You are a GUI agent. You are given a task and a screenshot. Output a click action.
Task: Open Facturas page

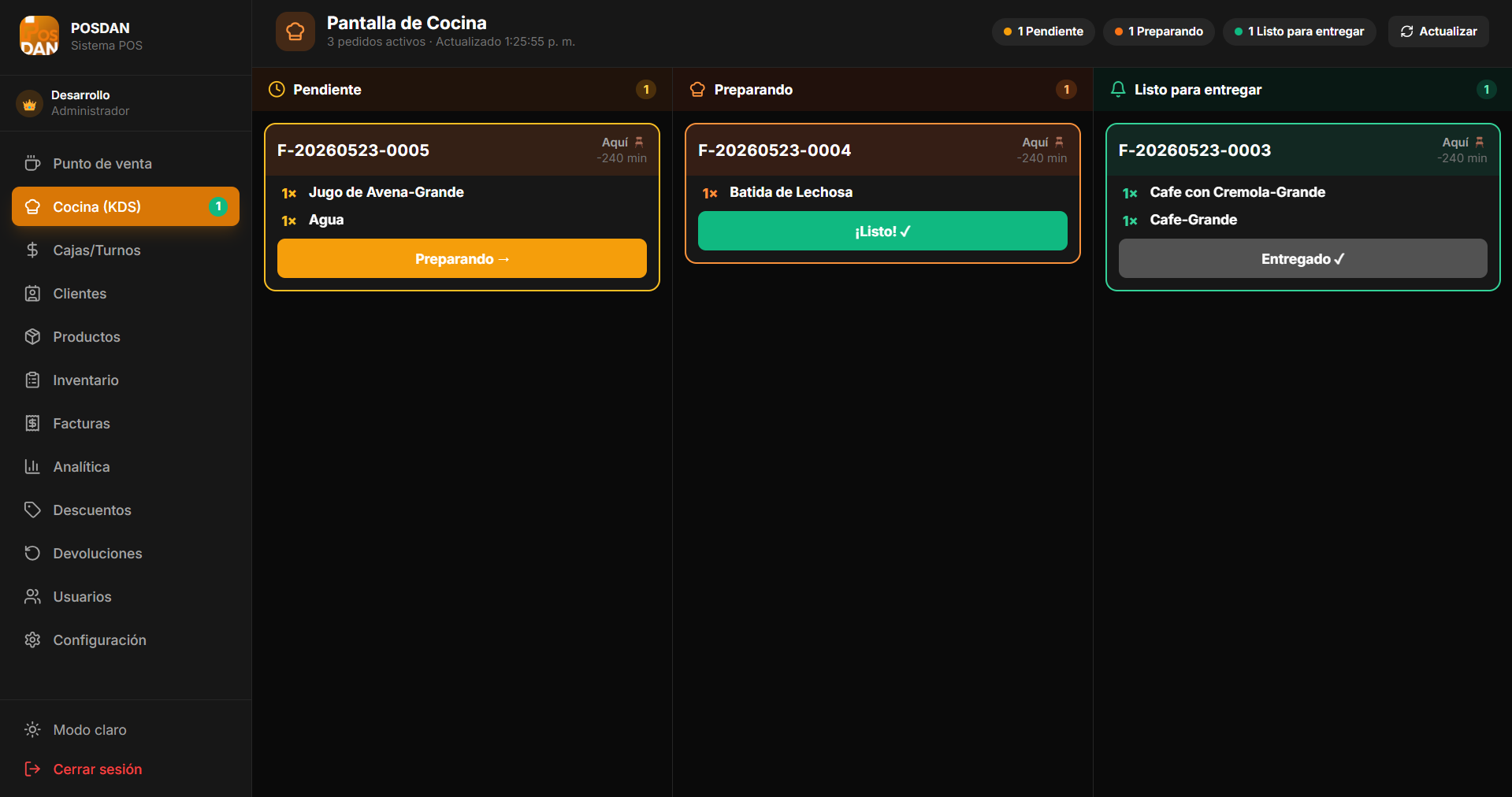click(x=125, y=423)
